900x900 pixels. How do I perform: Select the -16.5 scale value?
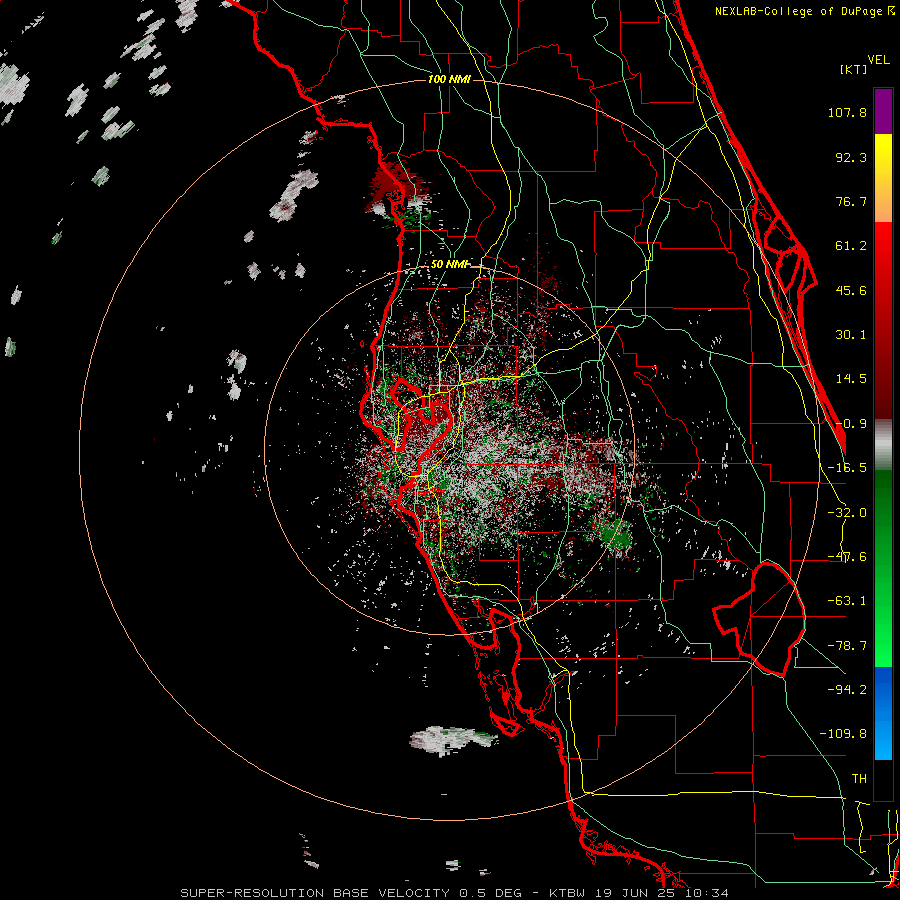pyautogui.click(x=847, y=467)
